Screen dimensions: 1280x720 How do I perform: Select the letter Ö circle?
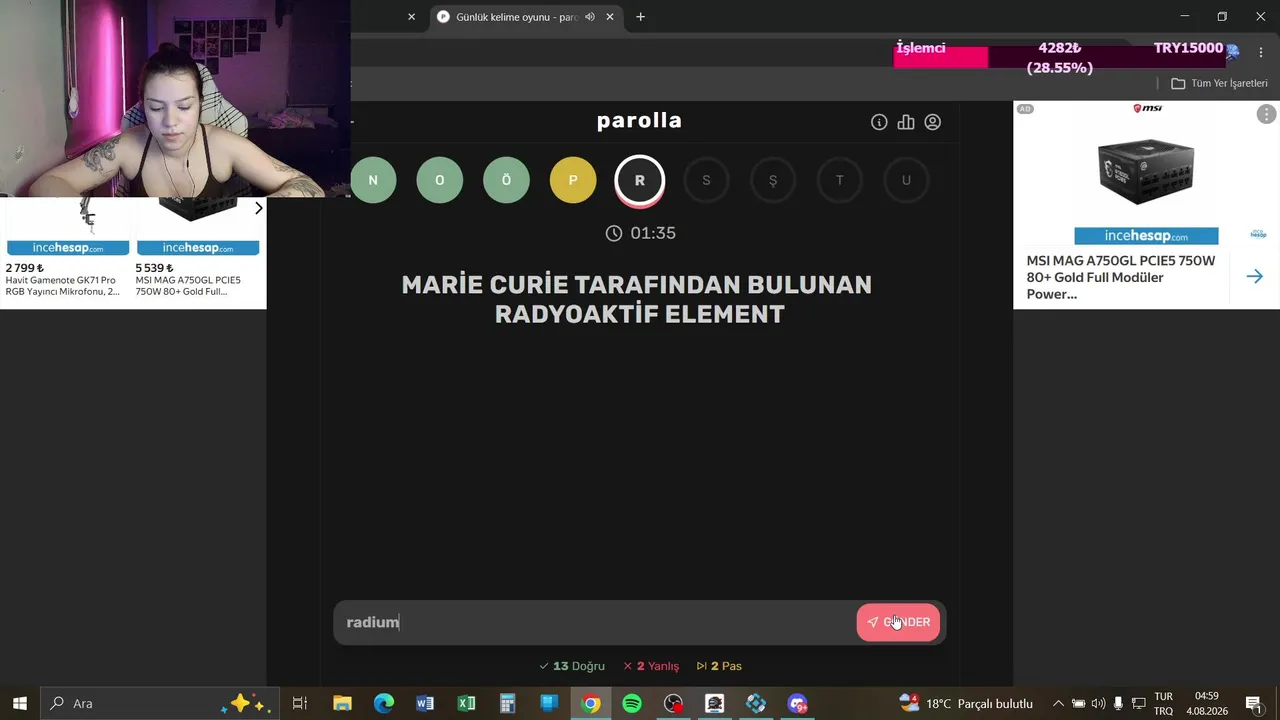pyautogui.click(x=506, y=180)
